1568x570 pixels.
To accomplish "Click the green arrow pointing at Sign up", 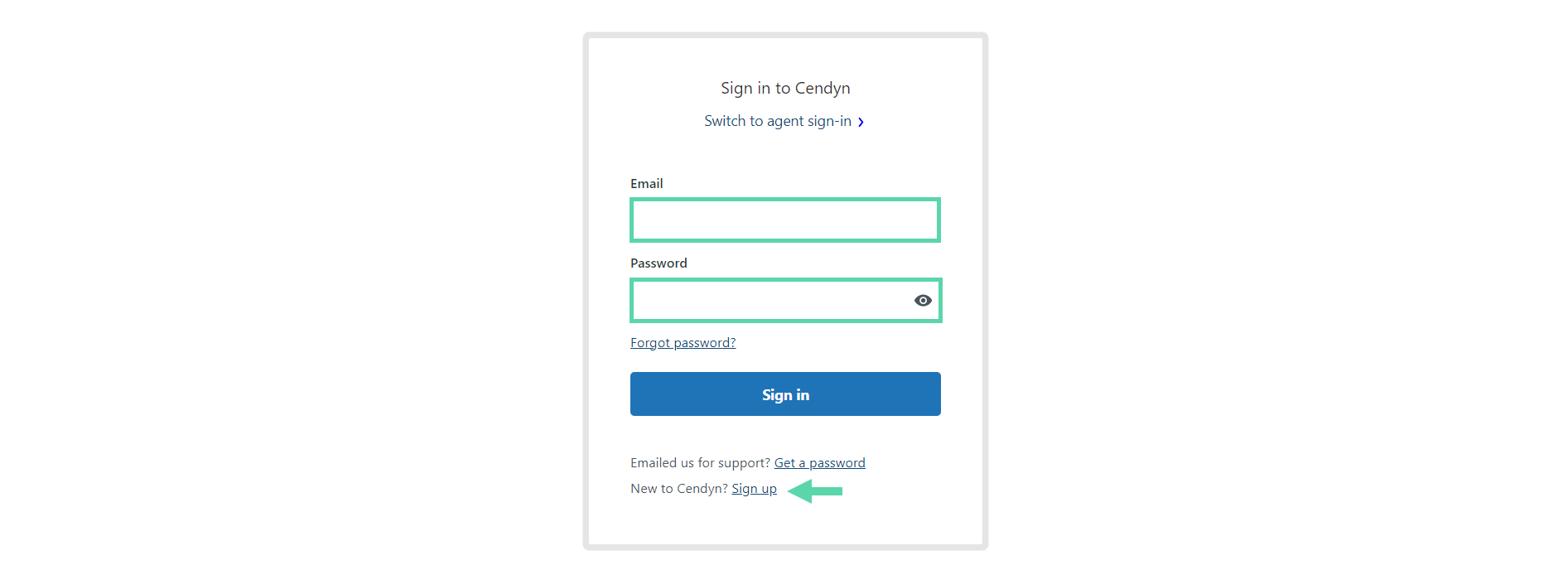I will (815, 491).
